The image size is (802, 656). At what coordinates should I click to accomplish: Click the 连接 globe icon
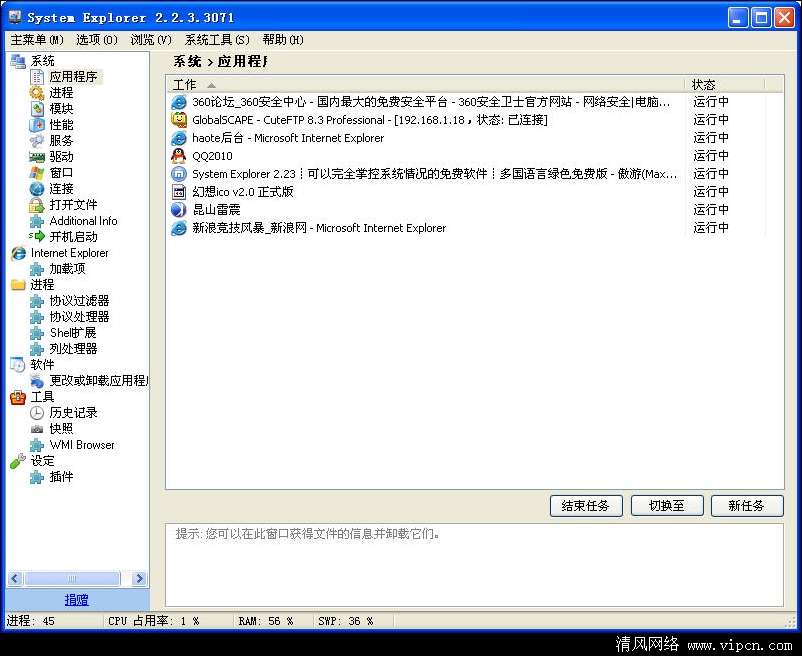coord(37,189)
